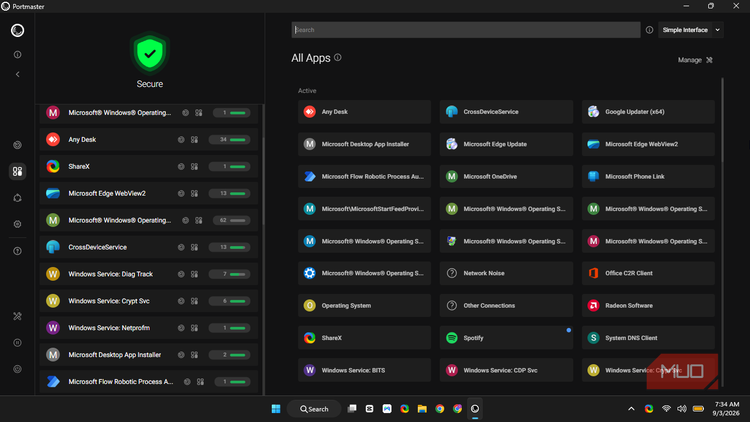Open the Windows Start button
This screenshot has width=750, height=422.
[x=276, y=409]
